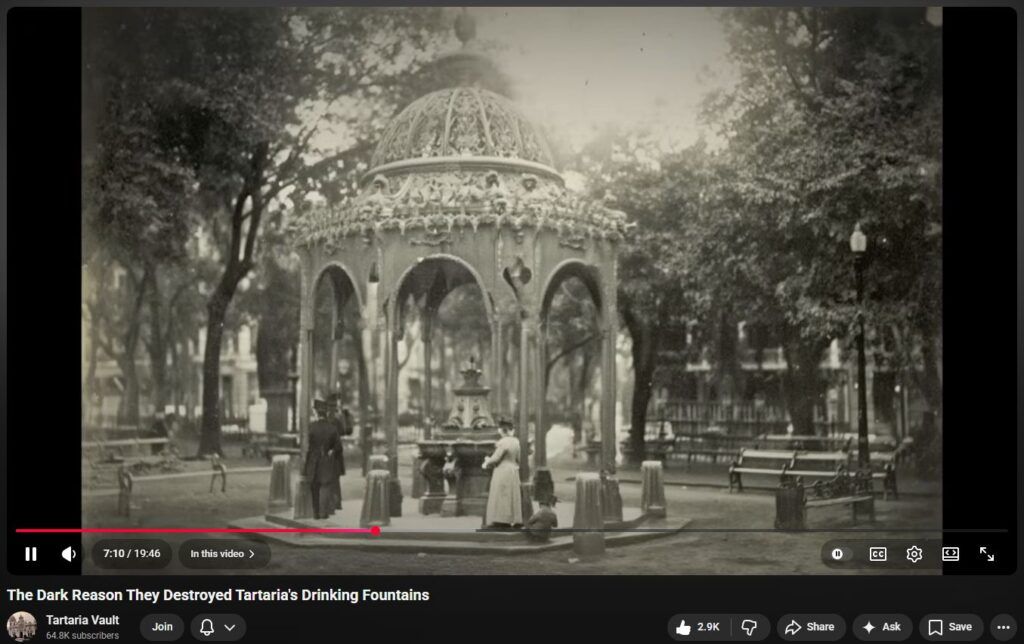Image resolution: width=1024 pixels, height=644 pixels.
Task: Open the video settings gear
Action: coord(914,554)
